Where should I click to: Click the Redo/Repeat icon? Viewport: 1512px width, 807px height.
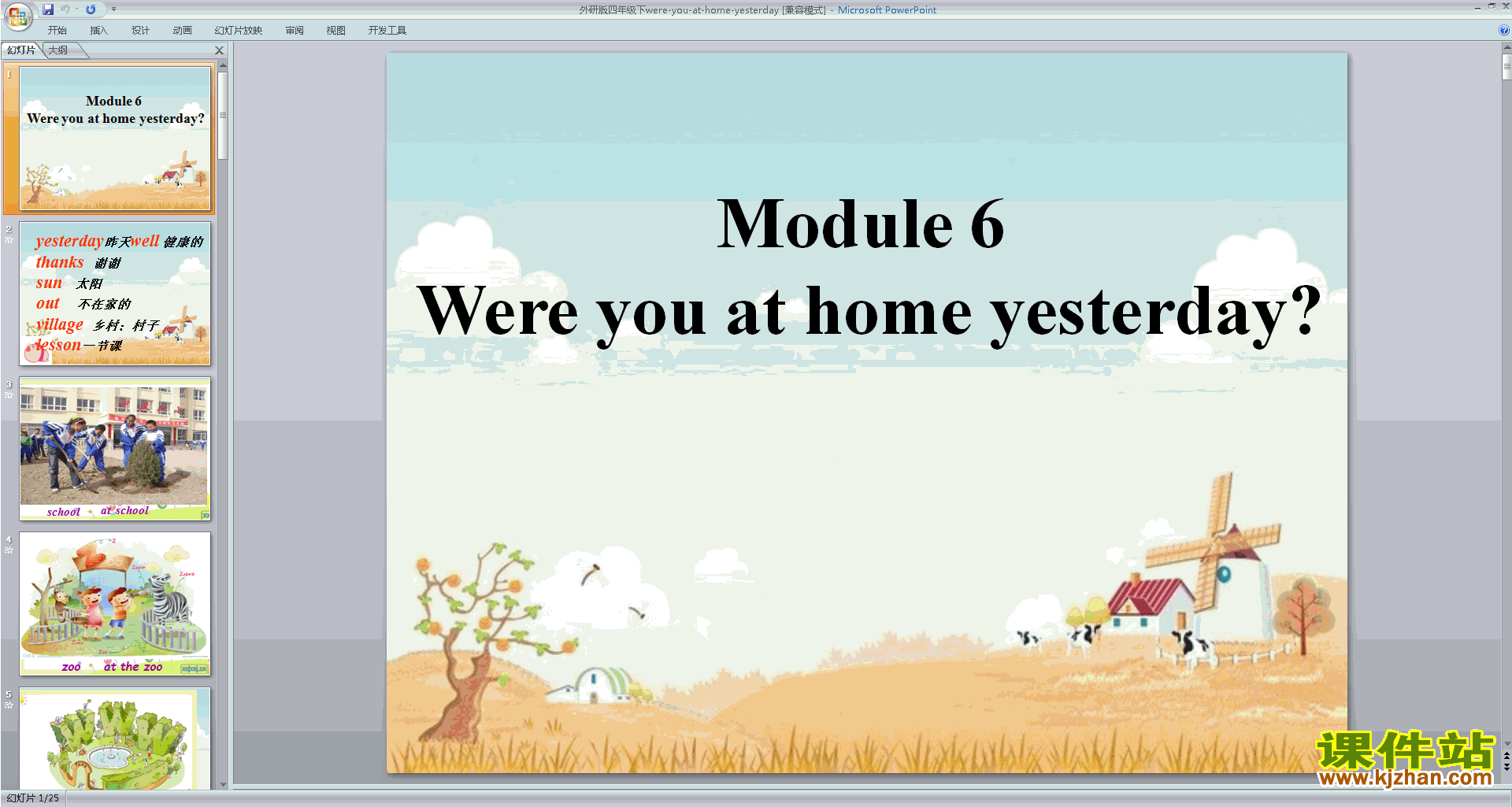(91, 9)
